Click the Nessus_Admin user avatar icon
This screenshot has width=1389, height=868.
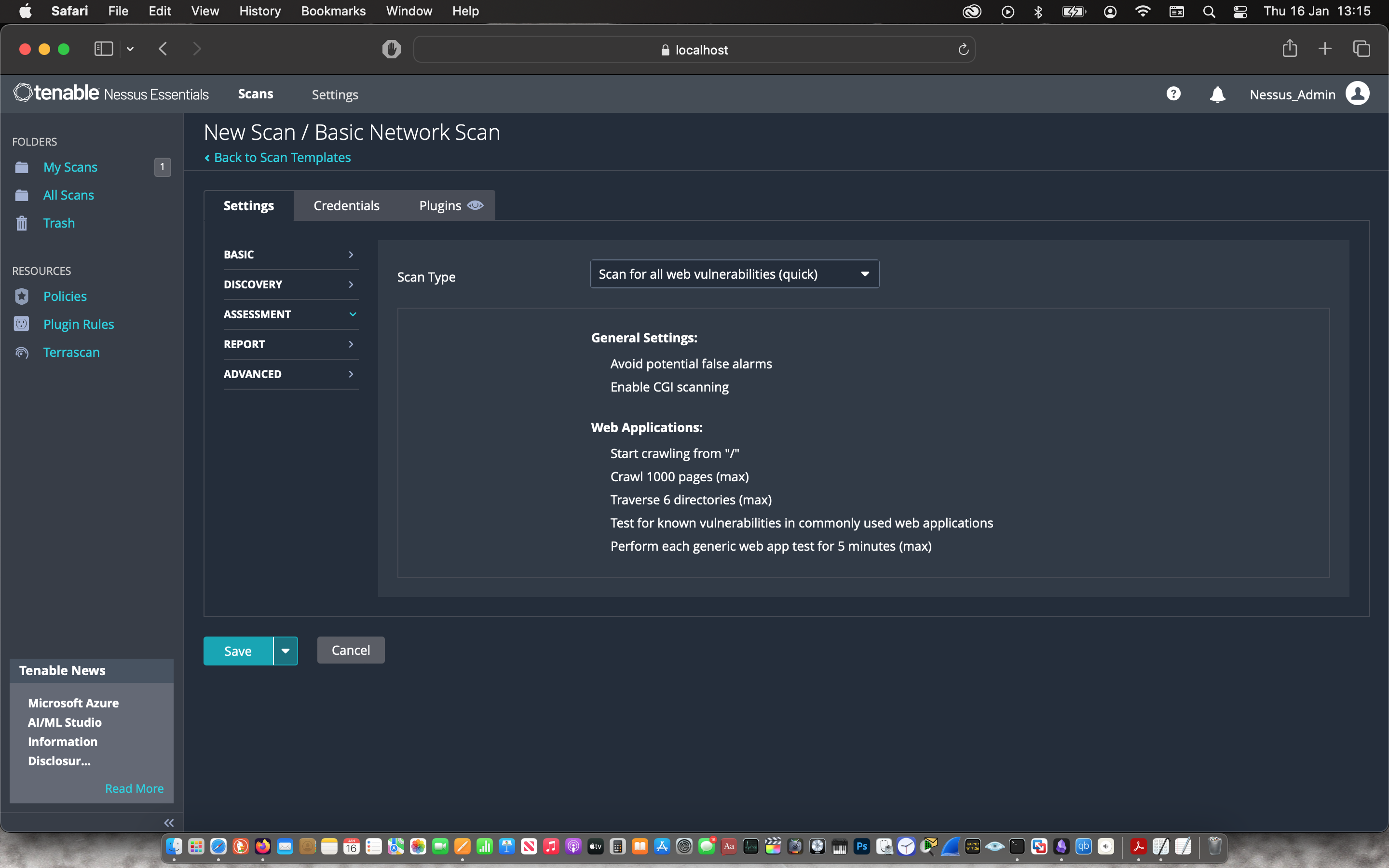point(1358,94)
